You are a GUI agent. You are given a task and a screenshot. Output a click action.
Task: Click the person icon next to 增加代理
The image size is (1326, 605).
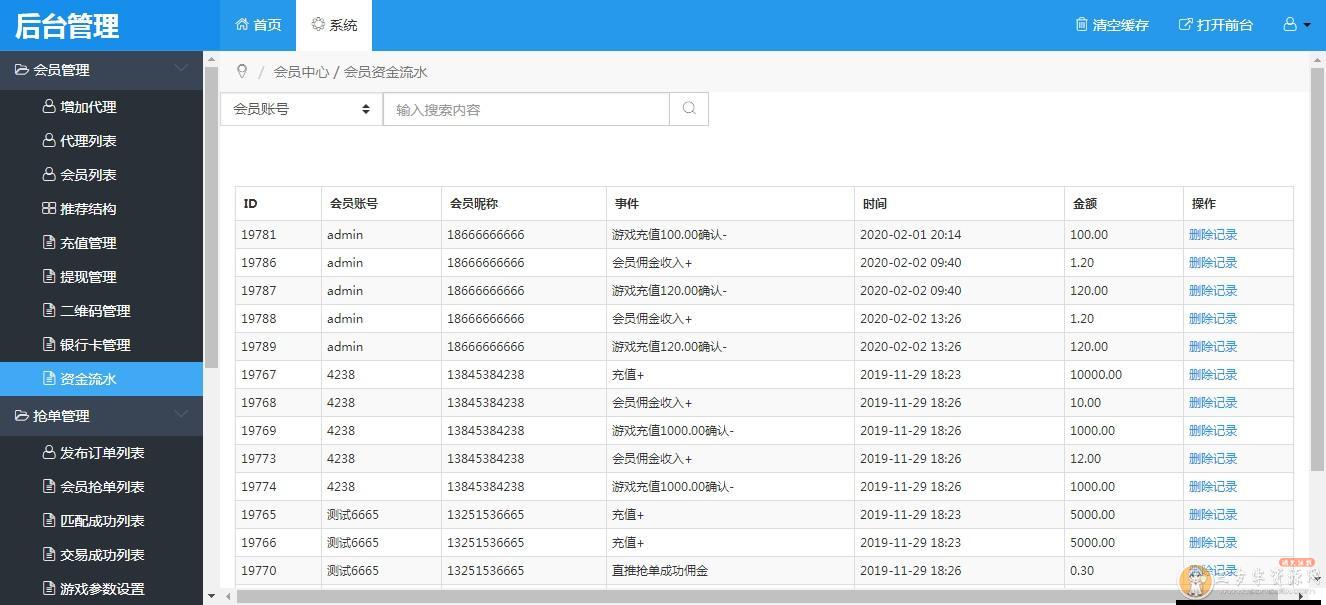tap(50, 106)
